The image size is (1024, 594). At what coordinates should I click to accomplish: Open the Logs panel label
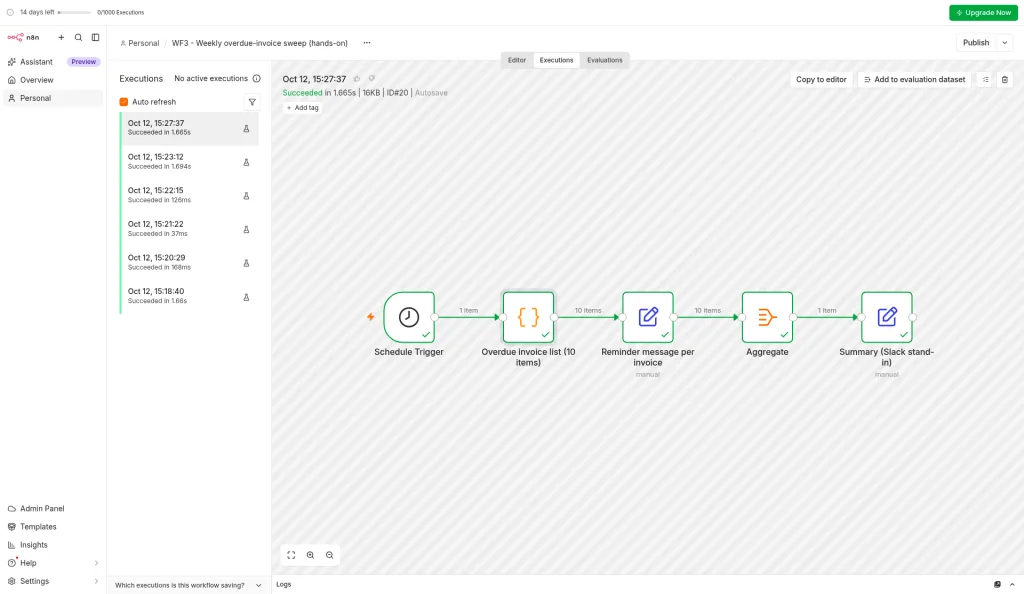coord(283,585)
